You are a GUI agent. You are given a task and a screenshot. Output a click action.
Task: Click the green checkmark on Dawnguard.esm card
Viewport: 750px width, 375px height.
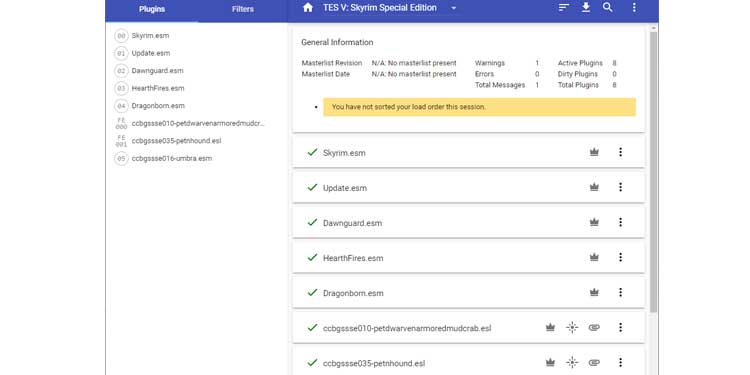tap(312, 222)
